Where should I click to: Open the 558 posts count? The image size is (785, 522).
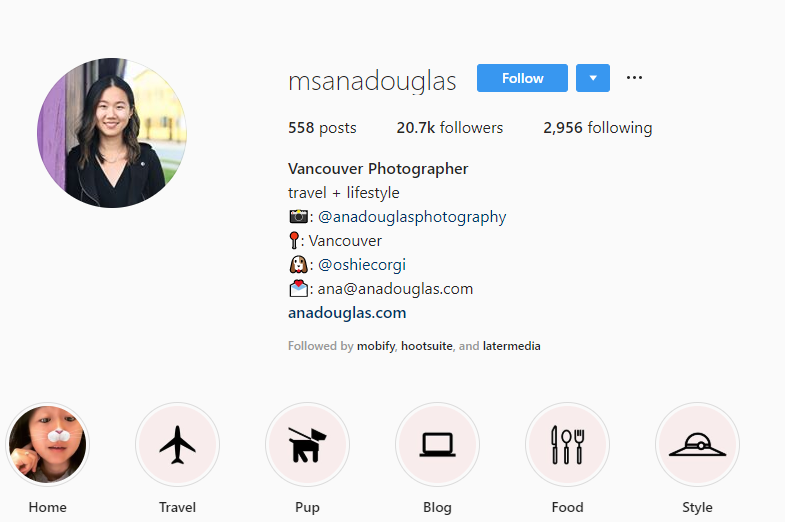(x=322, y=128)
